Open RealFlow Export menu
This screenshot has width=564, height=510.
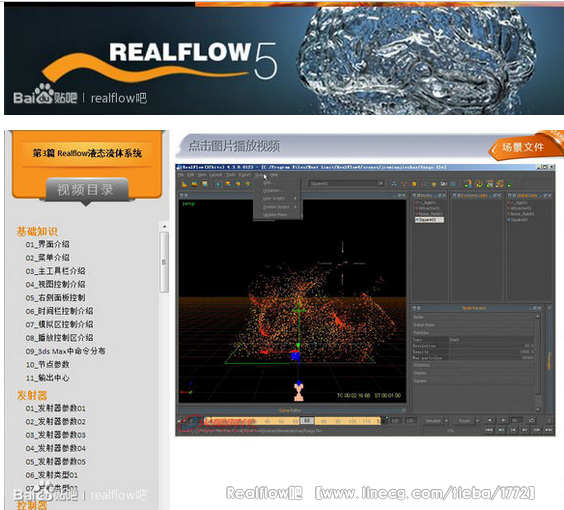click(245, 174)
